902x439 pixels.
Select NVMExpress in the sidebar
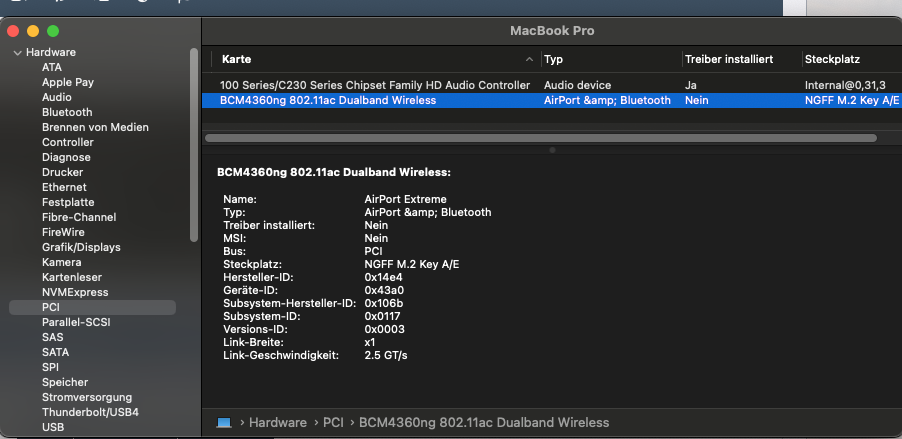[x=75, y=292]
